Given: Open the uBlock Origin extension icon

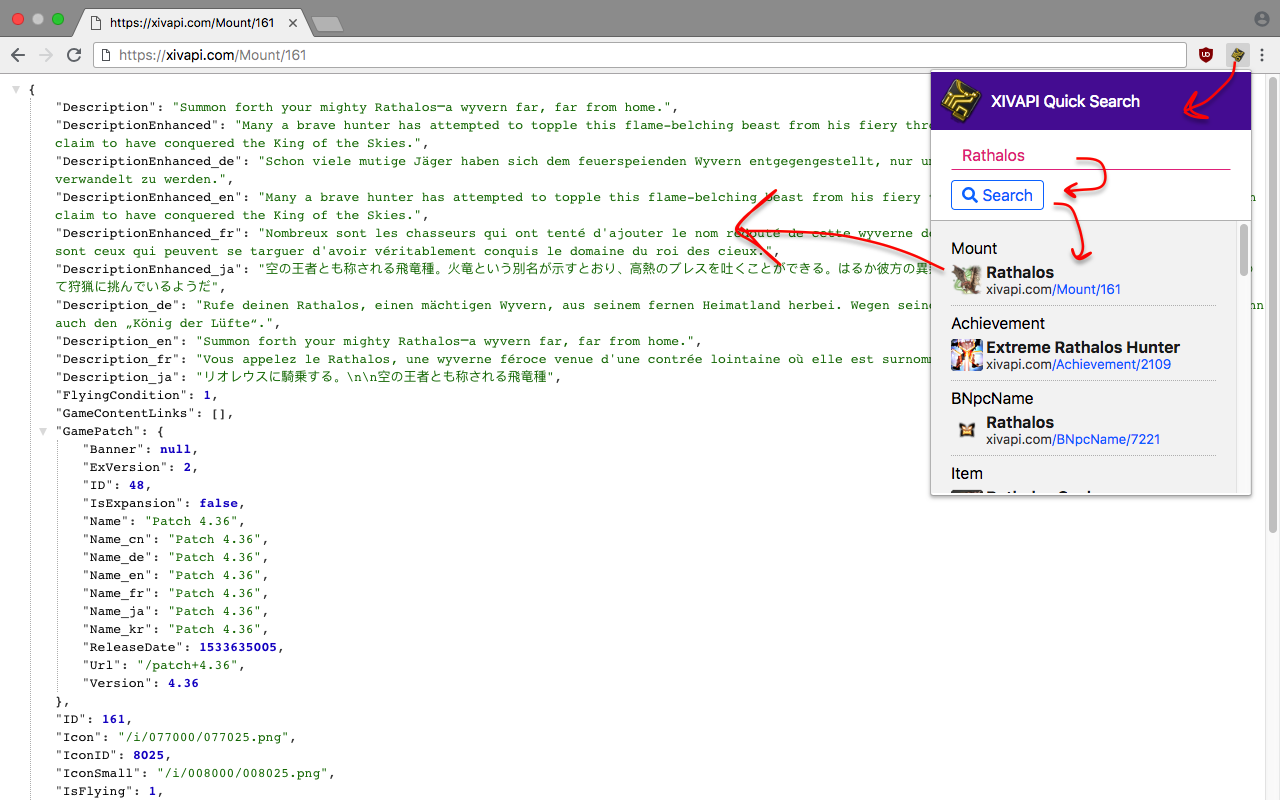Looking at the screenshot, I should [x=1206, y=55].
